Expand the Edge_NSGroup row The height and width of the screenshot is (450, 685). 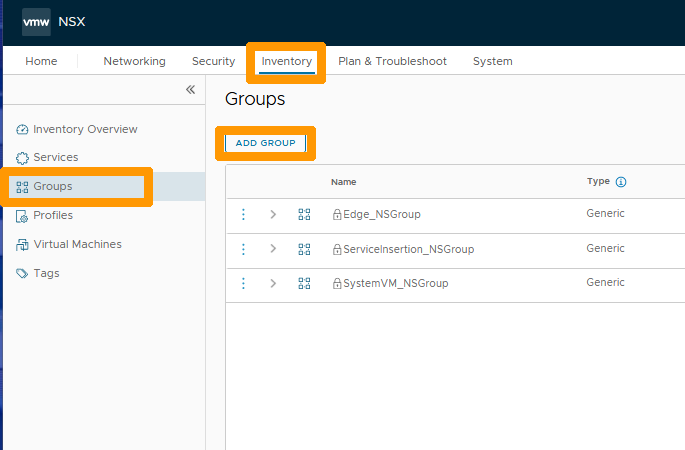tap(273, 214)
